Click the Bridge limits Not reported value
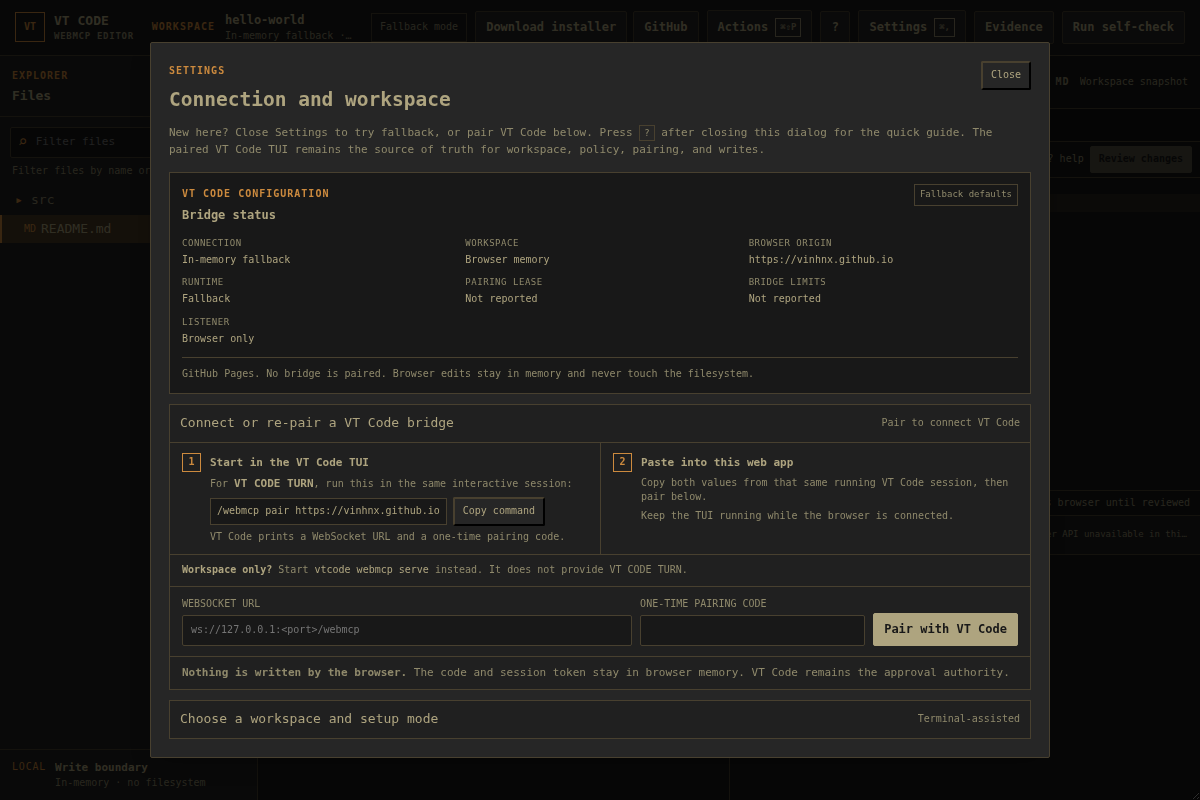The height and width of the screenshot is (800, 1200). [785, 299]
